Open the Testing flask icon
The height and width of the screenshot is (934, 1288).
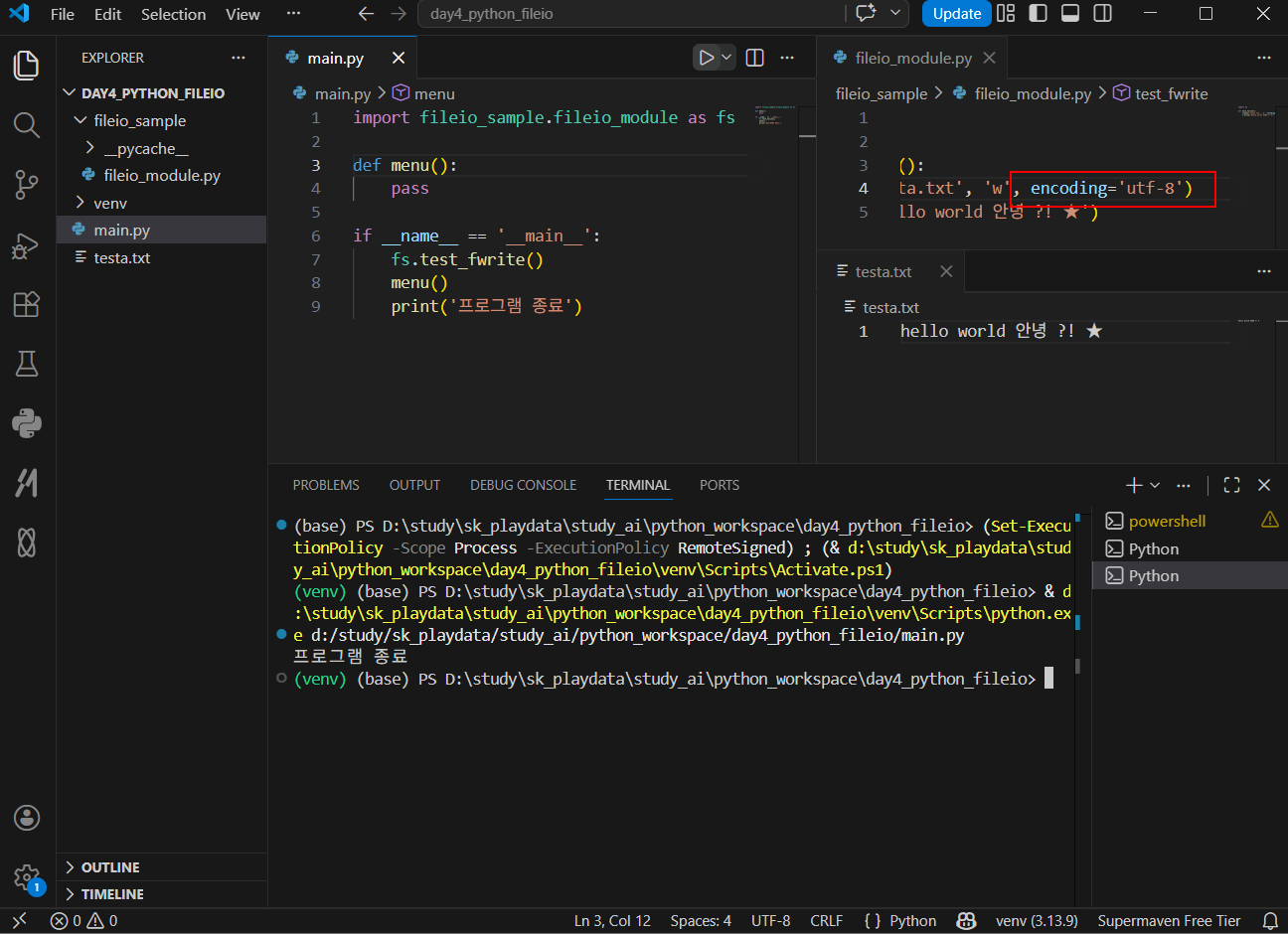27,364
